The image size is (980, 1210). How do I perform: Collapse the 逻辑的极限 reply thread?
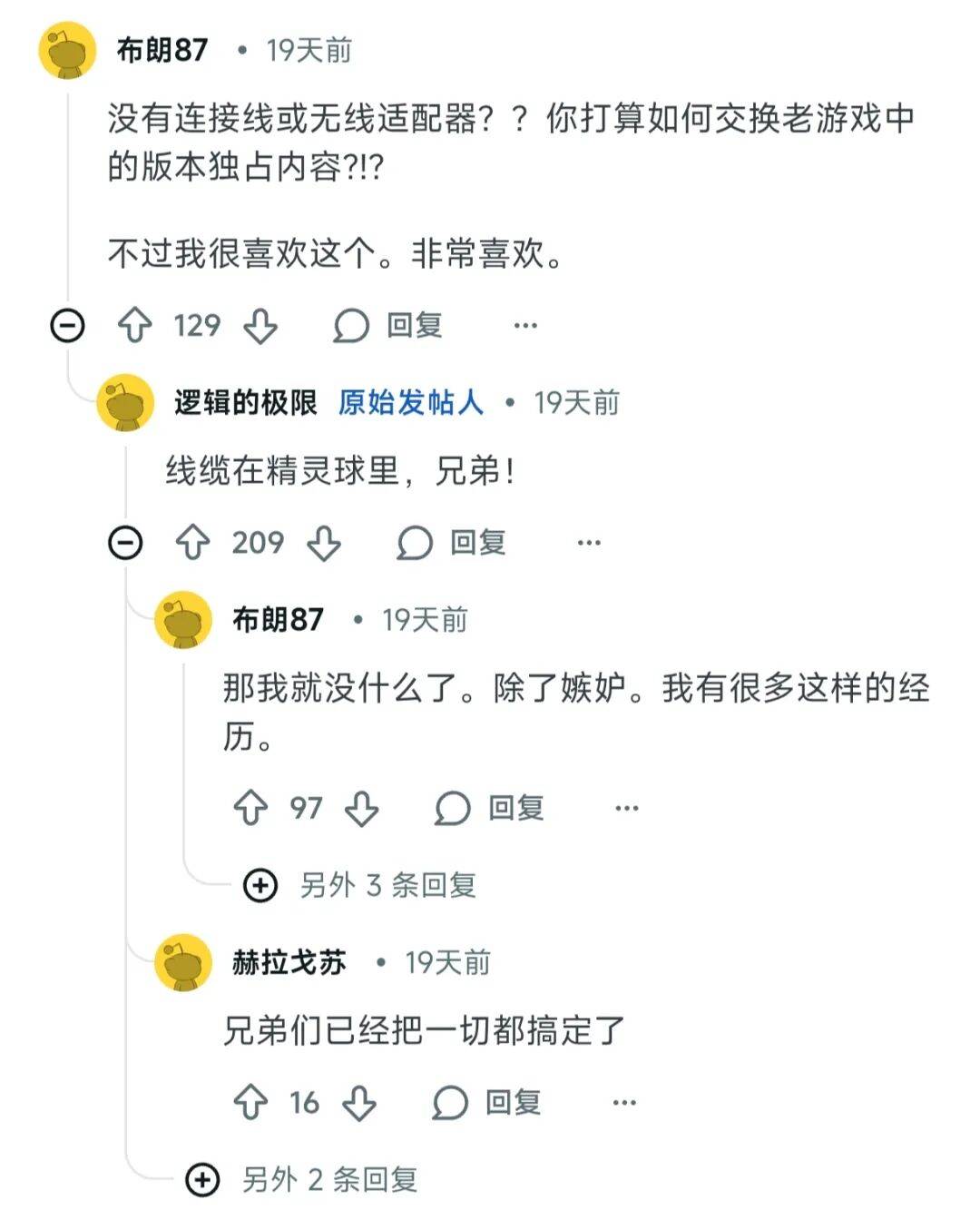[x=125, y=543]
